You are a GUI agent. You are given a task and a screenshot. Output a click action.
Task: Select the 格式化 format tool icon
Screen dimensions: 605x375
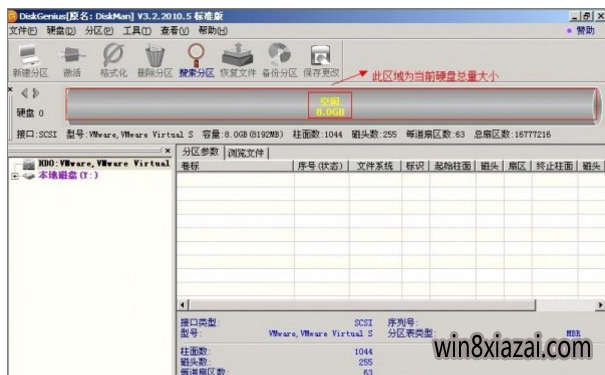point(113,61)
